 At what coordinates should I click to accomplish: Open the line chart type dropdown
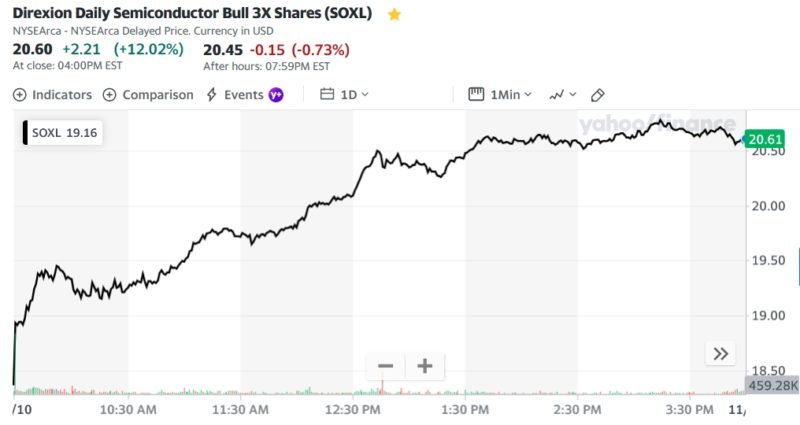click(x=561, y=95)
